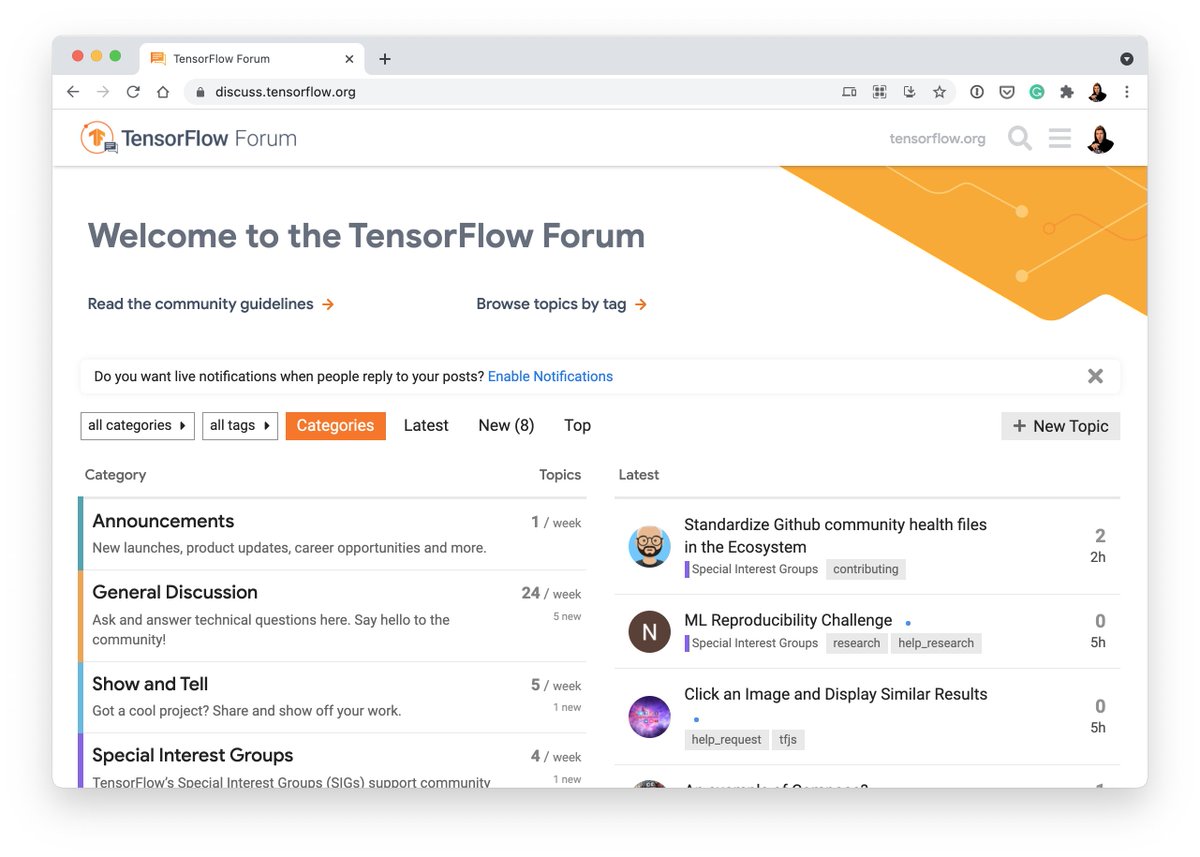Expand the all categories filter
Image resolution: width=1200 pixels, height=857 pixels.
click(x=137, y=425)
